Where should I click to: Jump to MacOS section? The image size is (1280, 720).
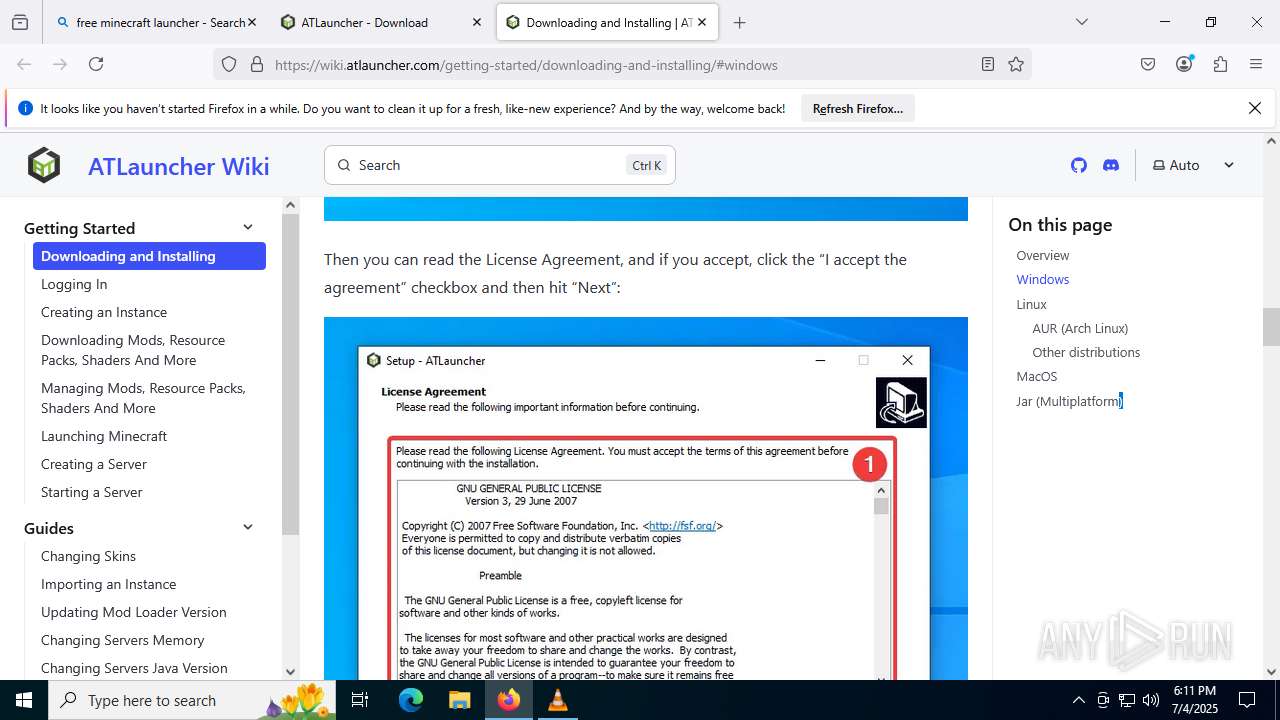(1037, 376)
